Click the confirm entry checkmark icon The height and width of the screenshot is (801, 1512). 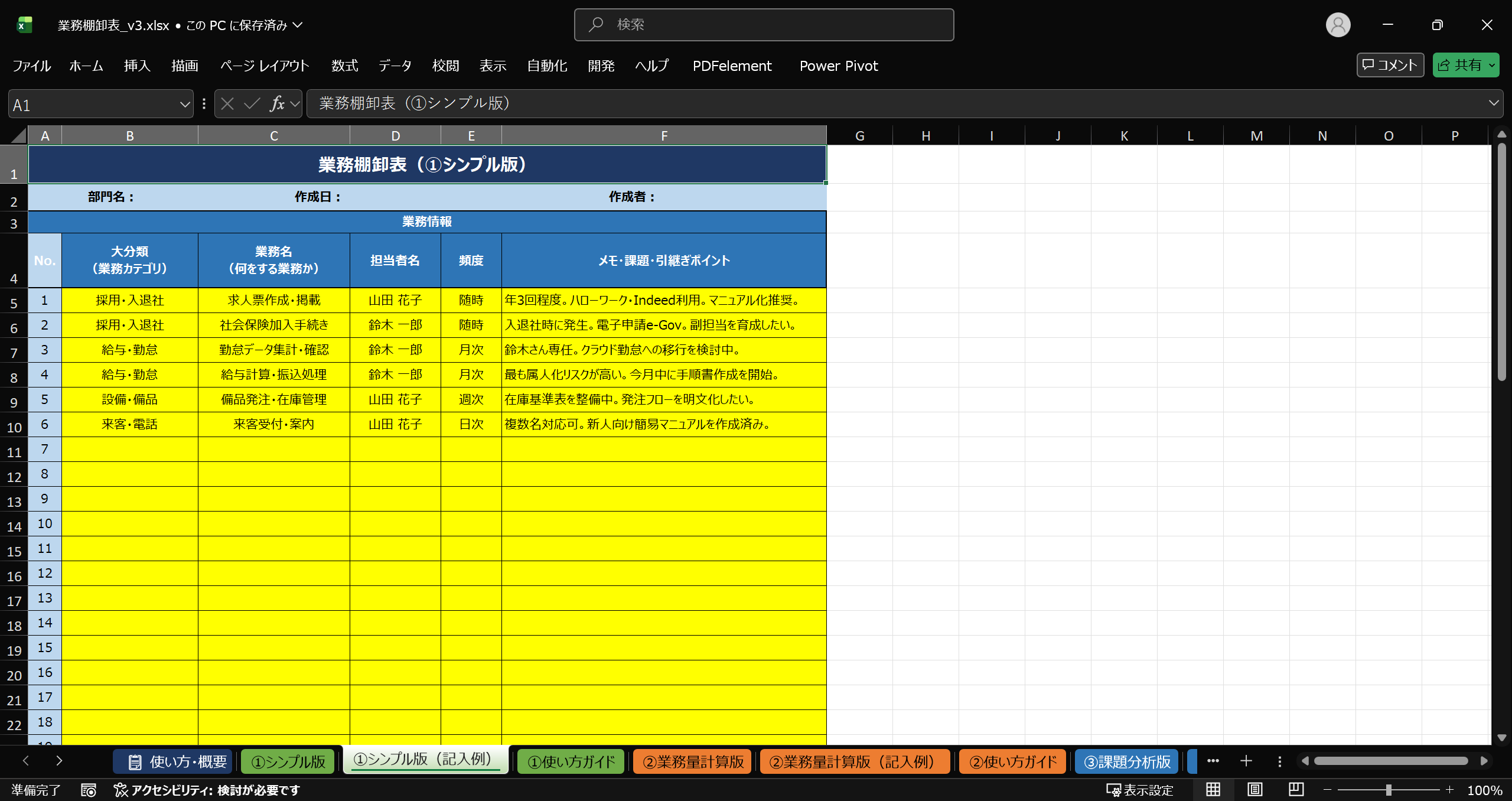pyautogui.click(x=252, y=104)
